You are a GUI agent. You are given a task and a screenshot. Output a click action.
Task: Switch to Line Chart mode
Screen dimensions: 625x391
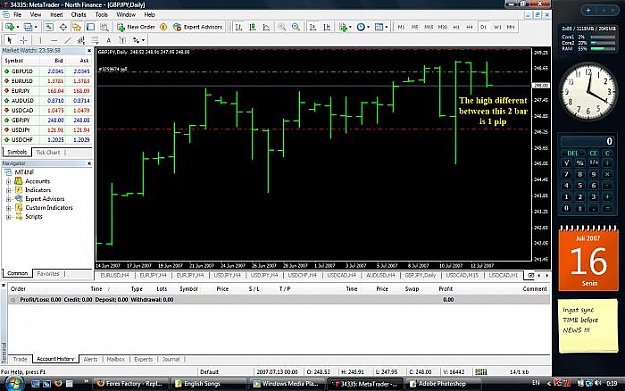(266, 27)
